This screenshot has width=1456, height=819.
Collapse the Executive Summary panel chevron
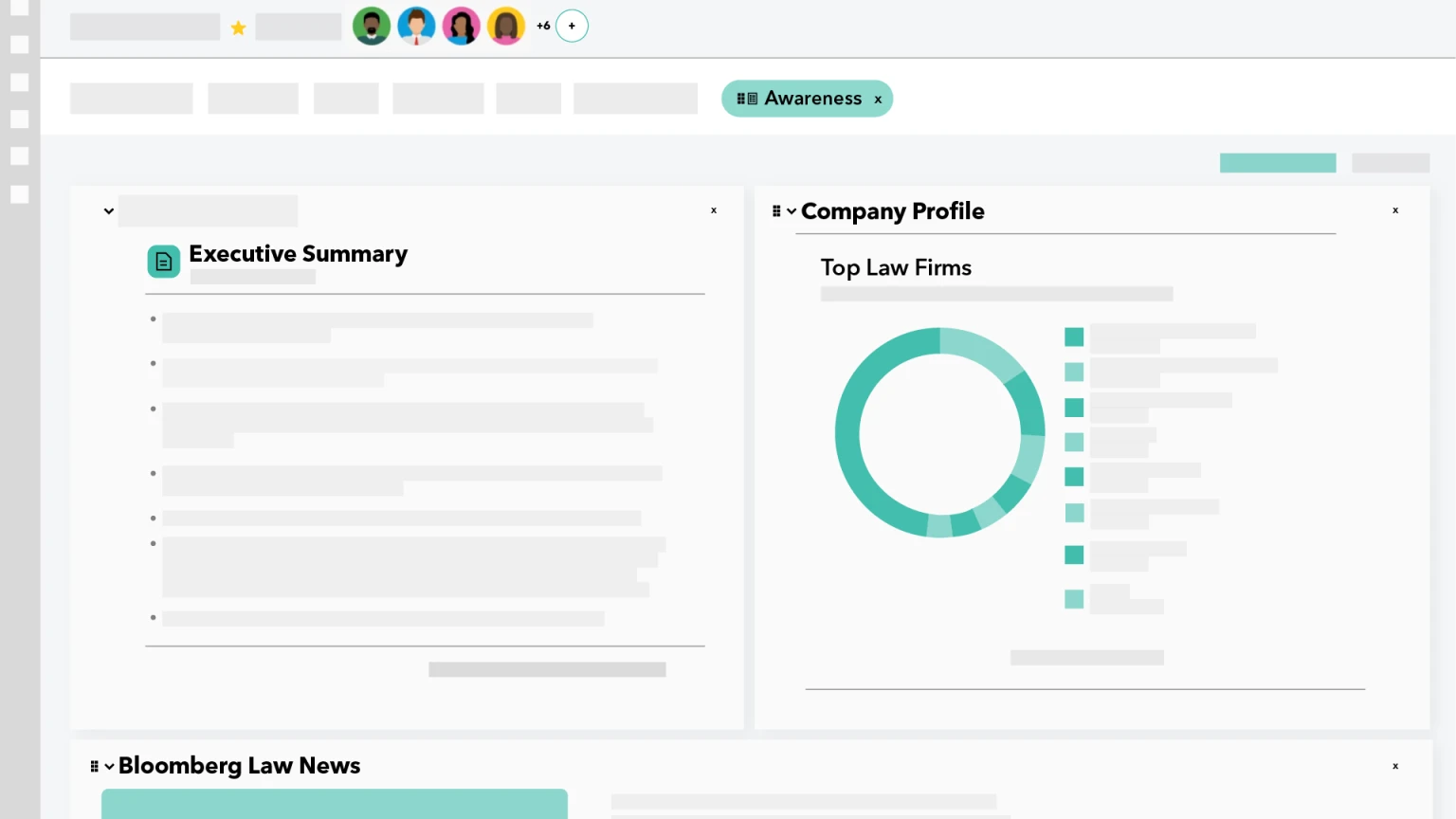109,211
